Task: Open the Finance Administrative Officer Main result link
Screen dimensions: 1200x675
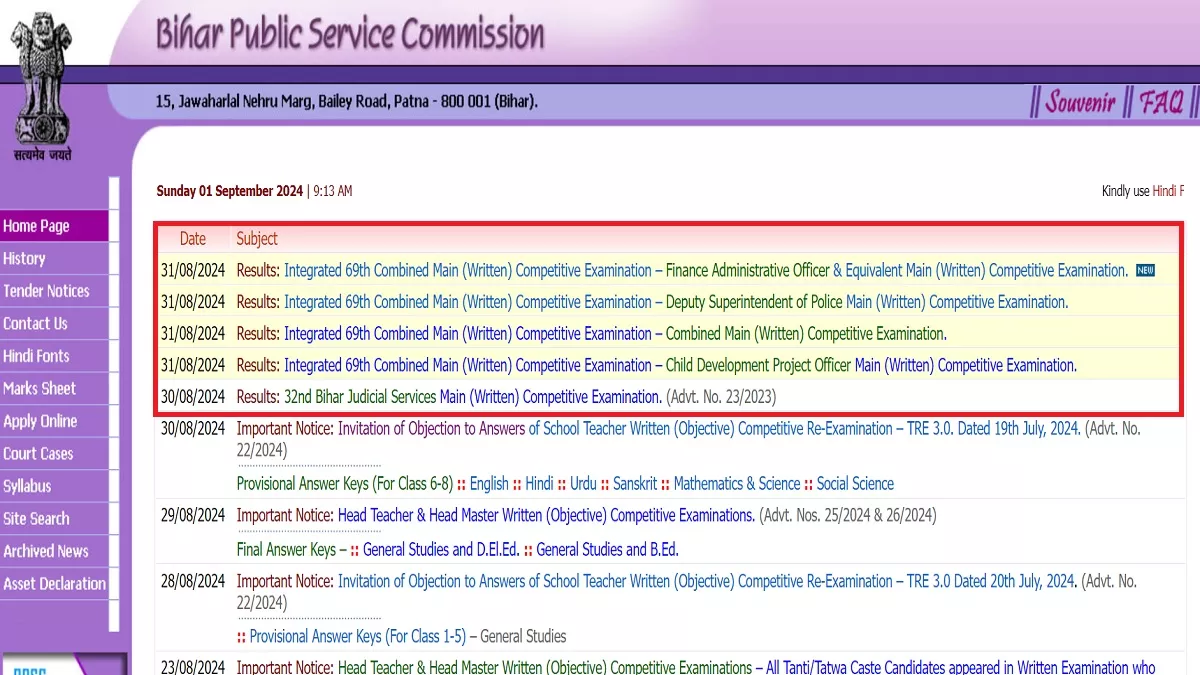Action: (706, 270)
